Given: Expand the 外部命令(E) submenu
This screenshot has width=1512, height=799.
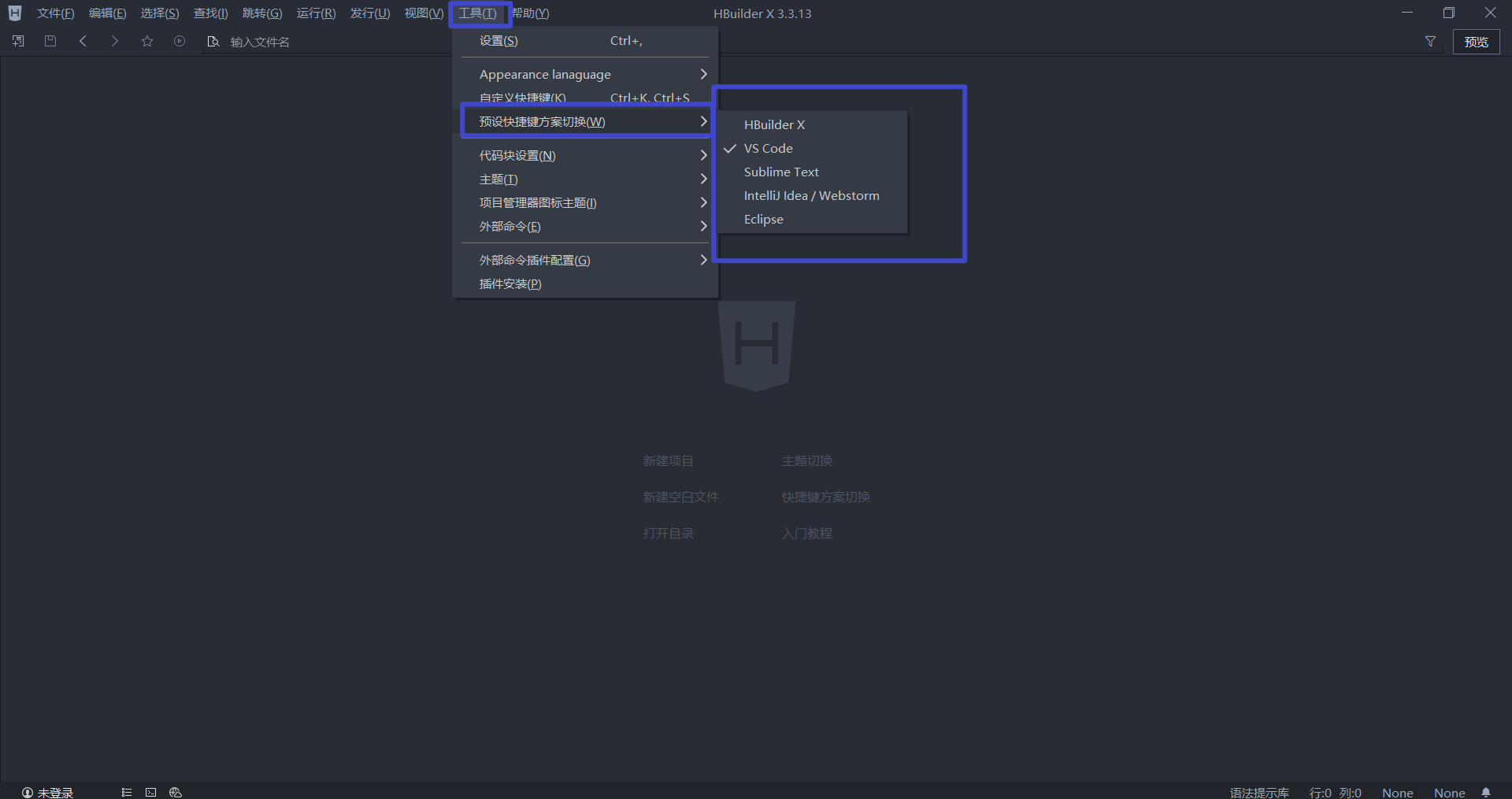Looking at the screenshot, I should point(585,226).
